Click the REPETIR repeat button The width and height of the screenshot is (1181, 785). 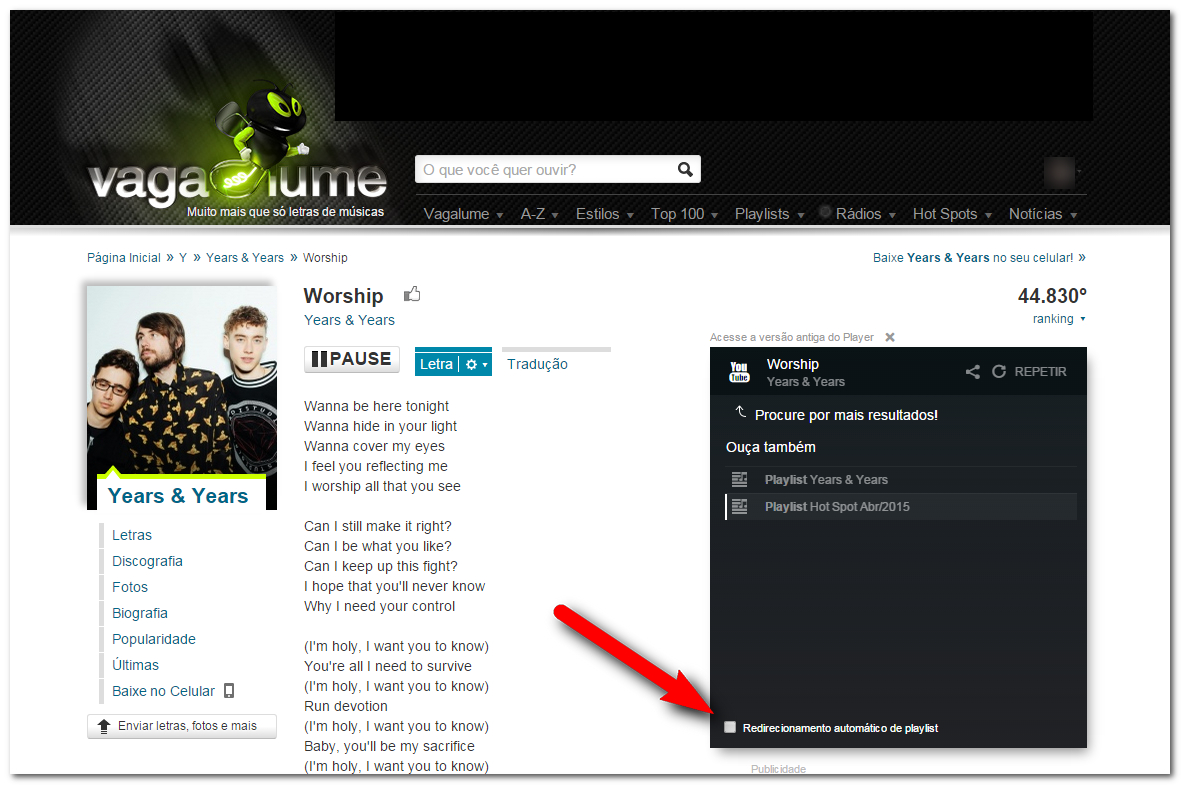(1029, 371)
